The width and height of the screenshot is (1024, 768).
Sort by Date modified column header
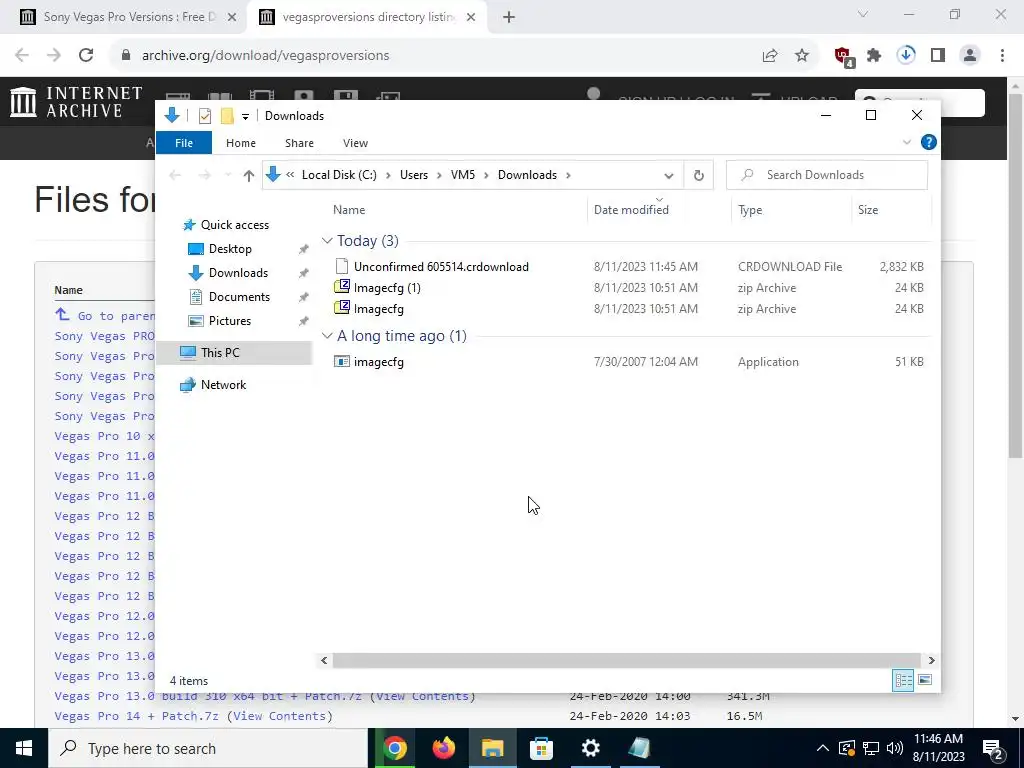point(631,210)
